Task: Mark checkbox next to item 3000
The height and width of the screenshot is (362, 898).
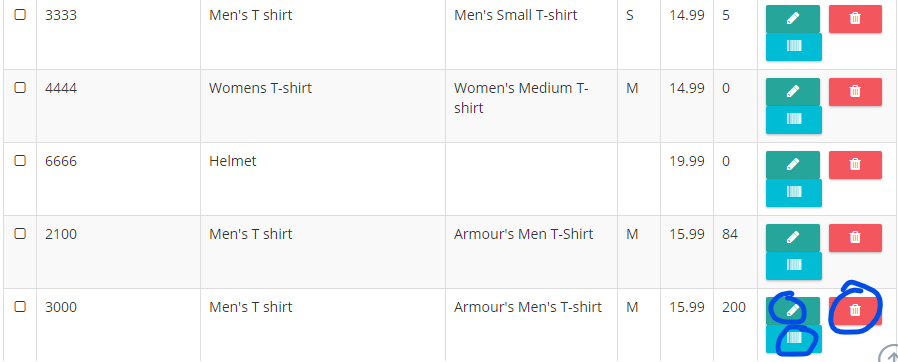Action: (20, 306)
